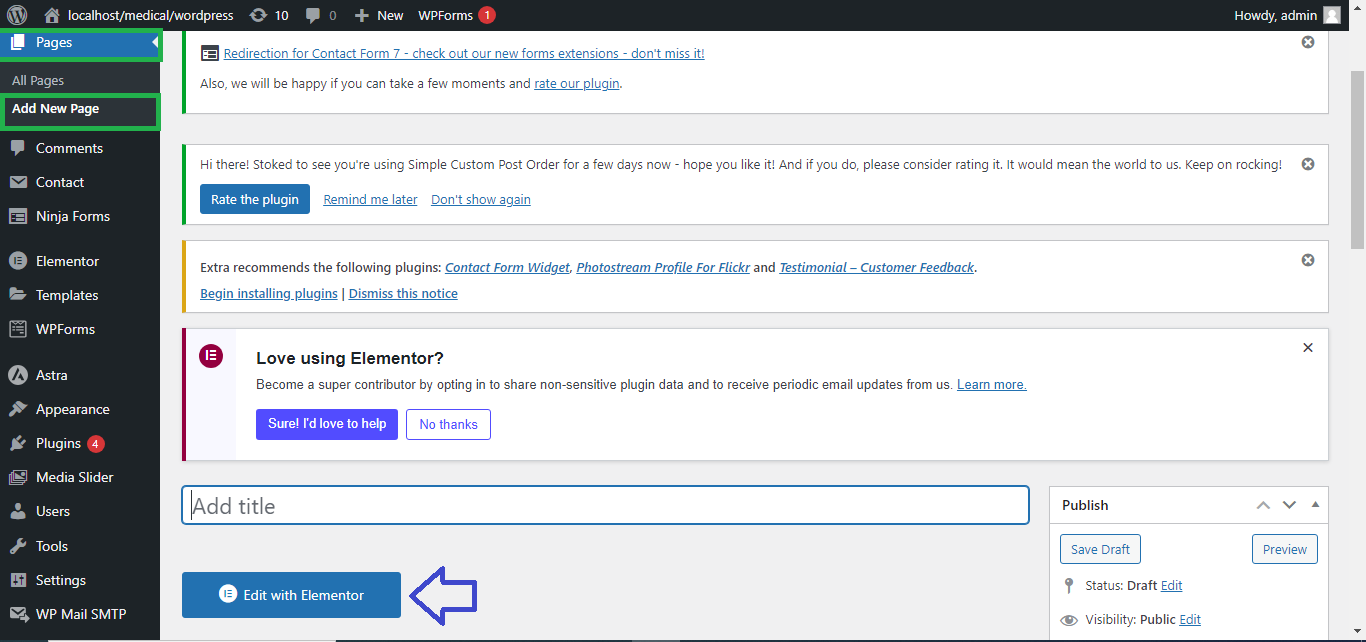This screenshot has height=642, width=1366.
Task: Collapse the Publish panel with triangle toggle
Action: (1315, 505)
